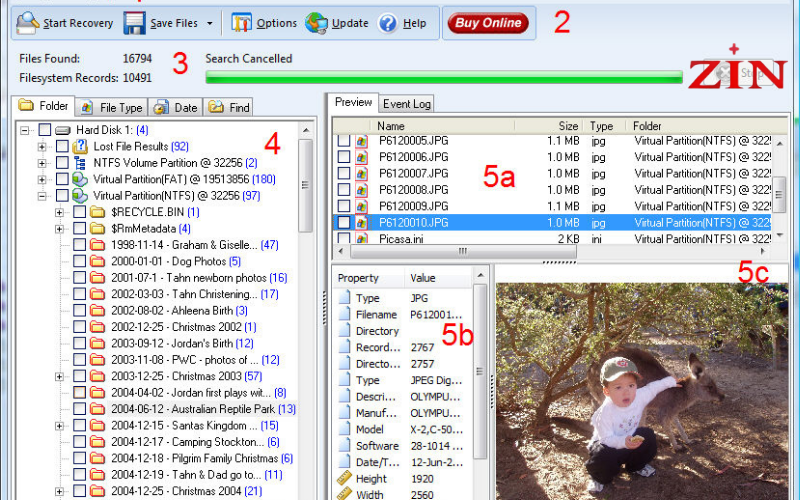Check the 2003-09-12 Jordan's Birth box

click(79, 343)
